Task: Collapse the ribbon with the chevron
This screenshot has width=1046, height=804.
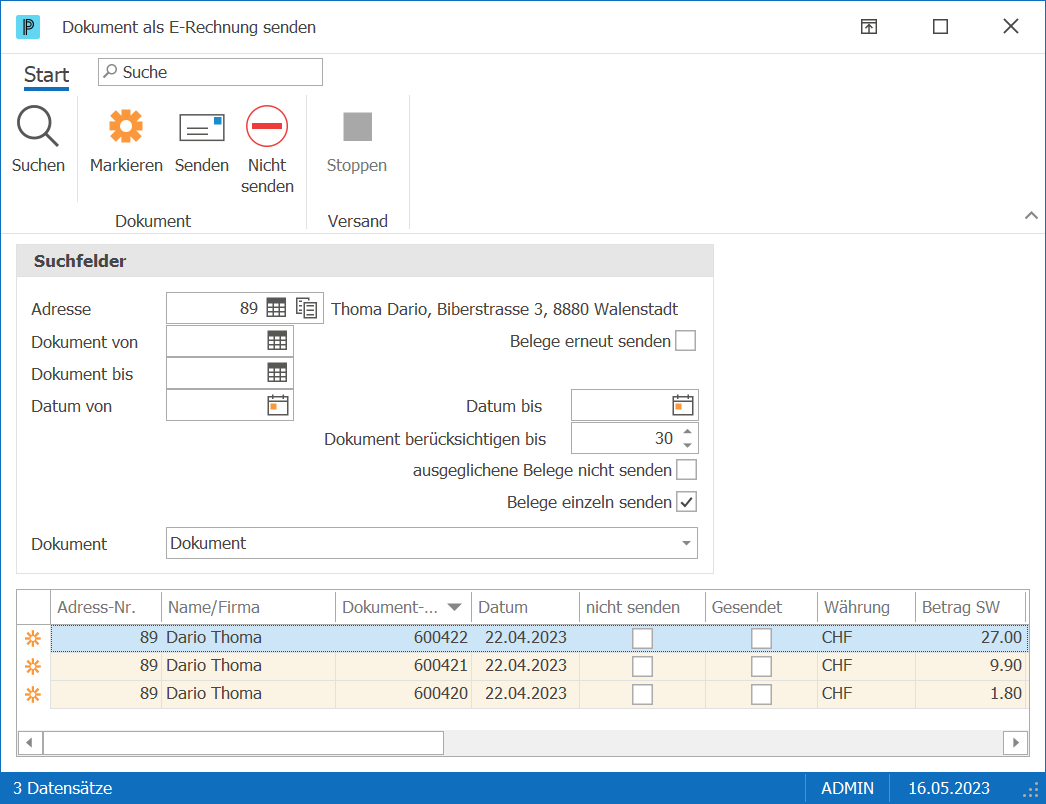Action: pyautogui.click(x=1031, y=216)
